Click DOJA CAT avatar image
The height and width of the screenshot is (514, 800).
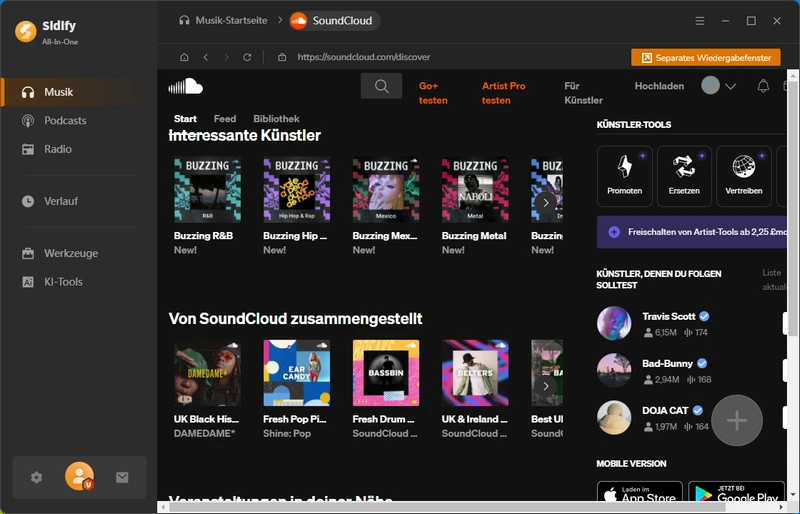pyautogui.click(x=614, y=417)
